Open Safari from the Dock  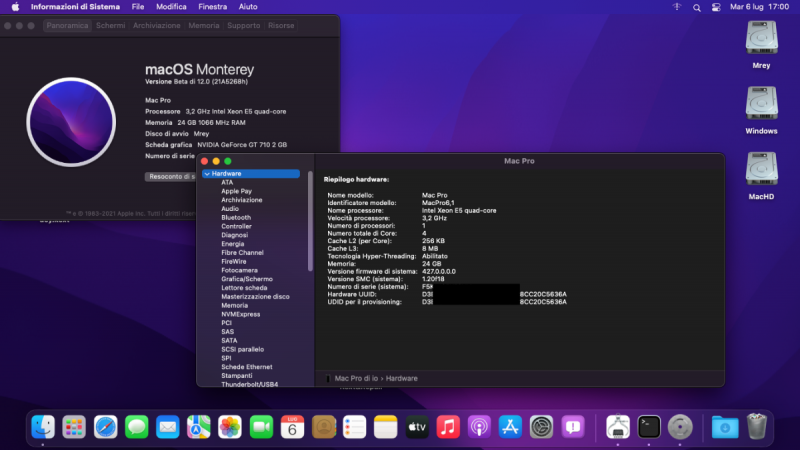(106, 427)
